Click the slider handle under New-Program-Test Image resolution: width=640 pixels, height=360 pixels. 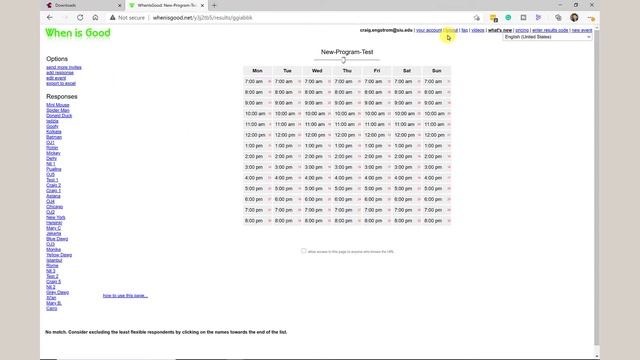click(x=344, y=60)
